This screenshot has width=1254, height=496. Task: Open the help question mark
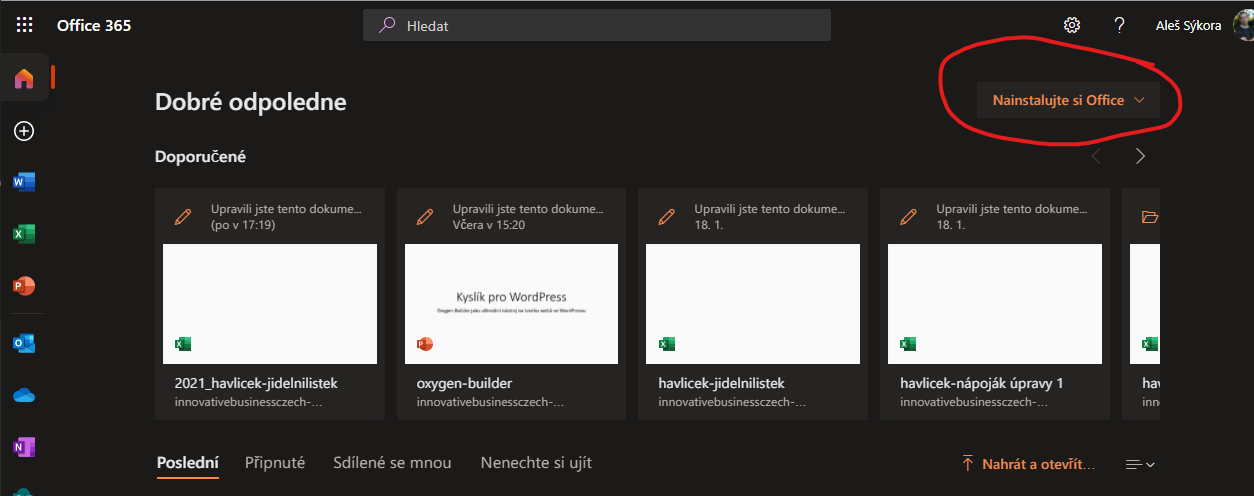click(1120, 25)
